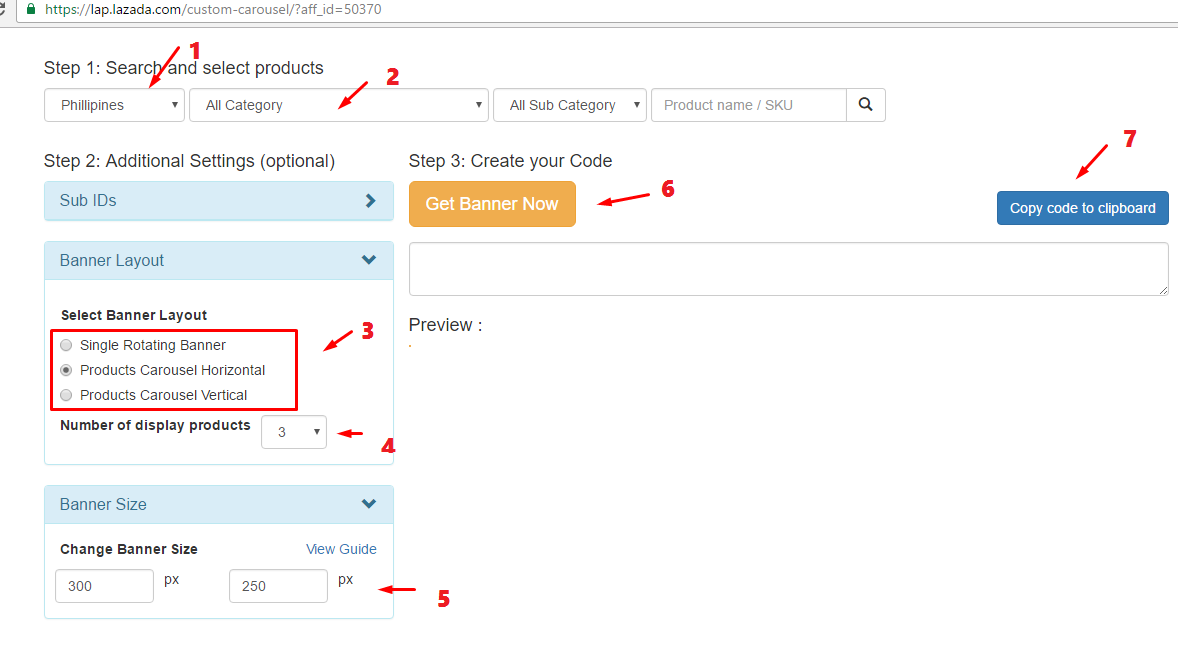Click the banner height field showing 250
The height and width of the screenshot is (672, 1178).
(x=278, y=585)
